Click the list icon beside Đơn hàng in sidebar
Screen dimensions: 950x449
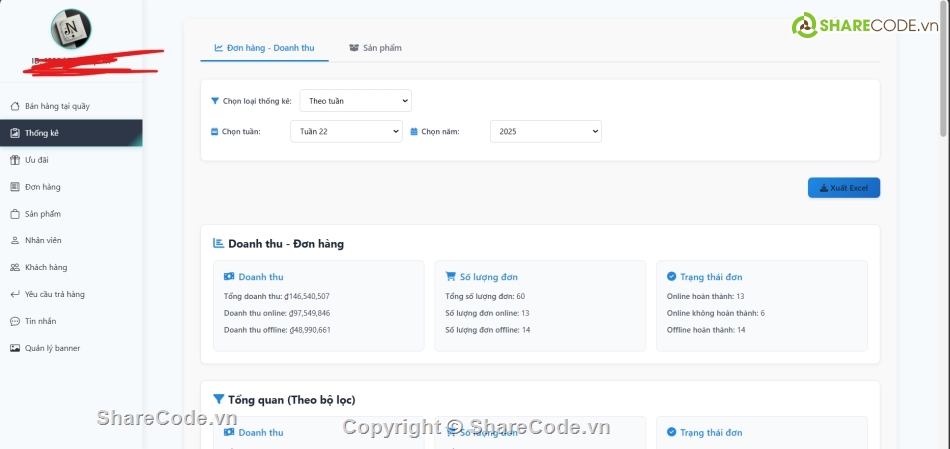click(15, 187)
